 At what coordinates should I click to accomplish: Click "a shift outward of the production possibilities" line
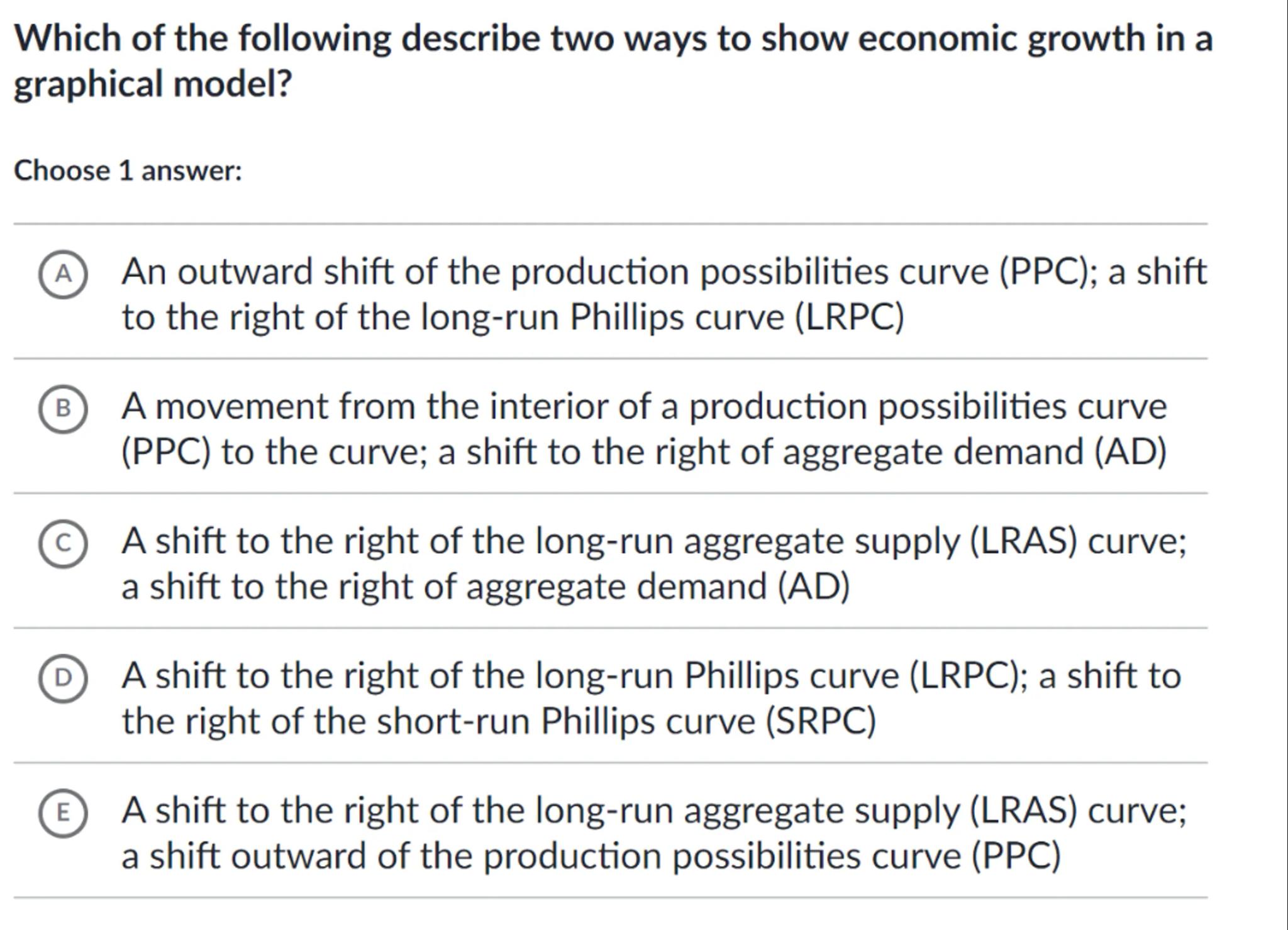click(x=591, y=856)
